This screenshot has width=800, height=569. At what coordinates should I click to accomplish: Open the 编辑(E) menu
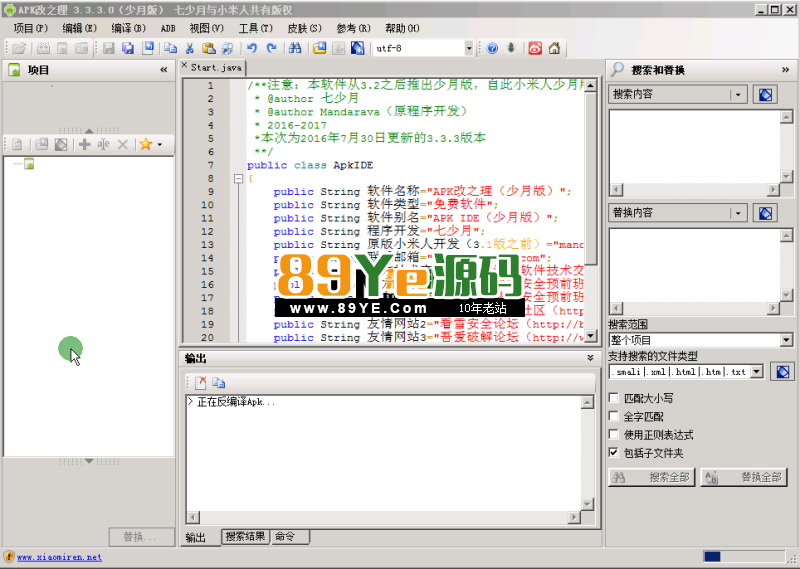[79, 28]
